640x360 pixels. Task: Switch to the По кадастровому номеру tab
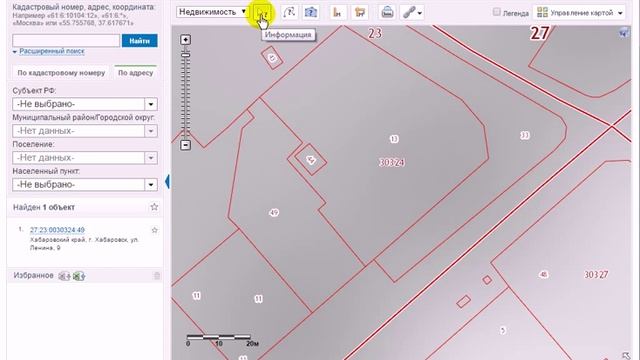[61, 73]
